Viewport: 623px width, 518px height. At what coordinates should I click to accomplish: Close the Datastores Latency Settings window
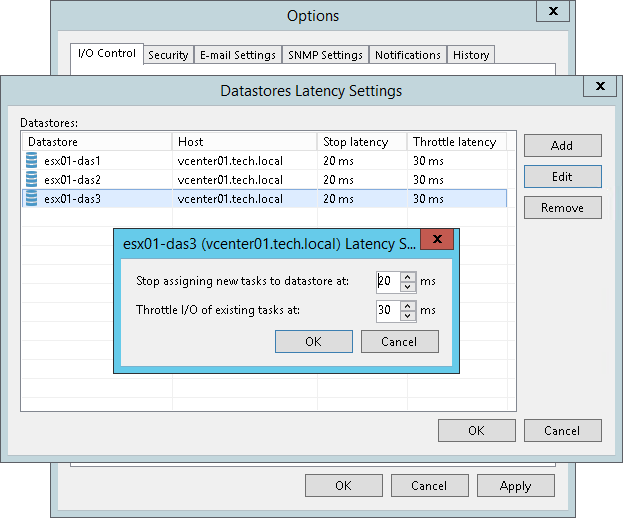point(600,86)
